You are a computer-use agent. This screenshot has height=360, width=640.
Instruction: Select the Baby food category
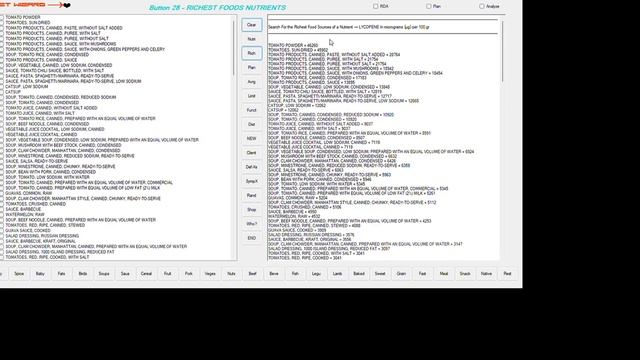click(40, 274)
